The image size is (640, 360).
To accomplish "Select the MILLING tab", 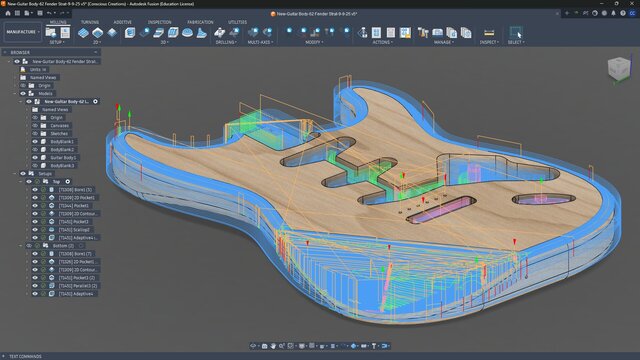I will click(x=58, y=22).
